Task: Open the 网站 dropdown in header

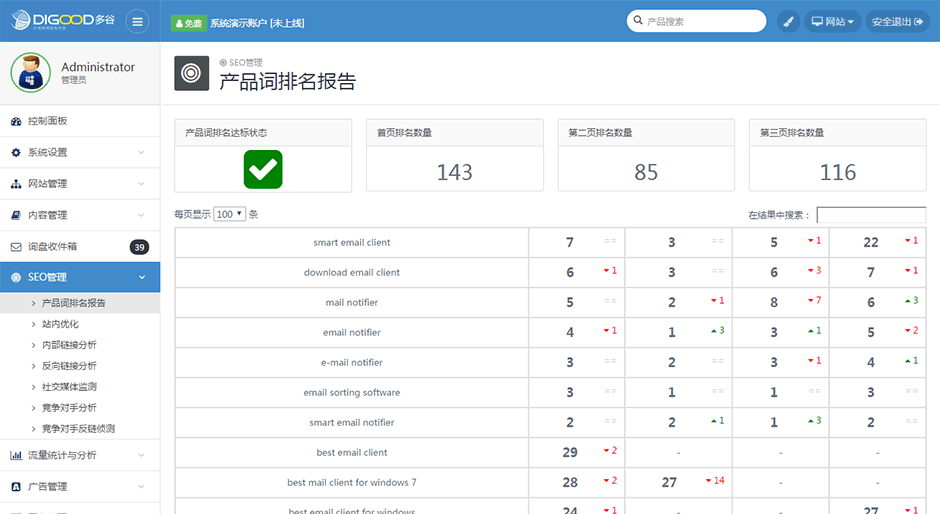Action: (x=832, y=21)
